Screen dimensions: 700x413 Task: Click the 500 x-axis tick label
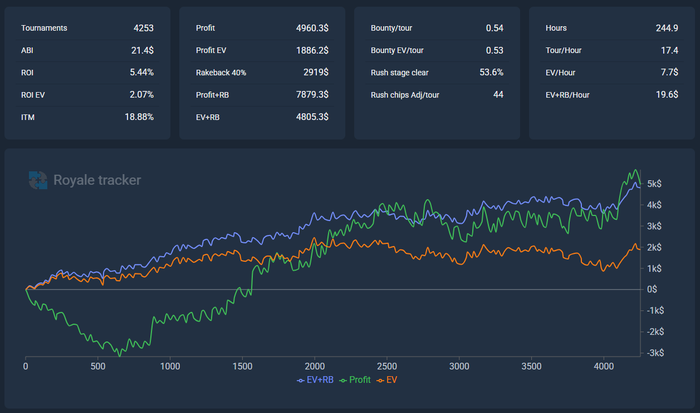coord(98,367)
